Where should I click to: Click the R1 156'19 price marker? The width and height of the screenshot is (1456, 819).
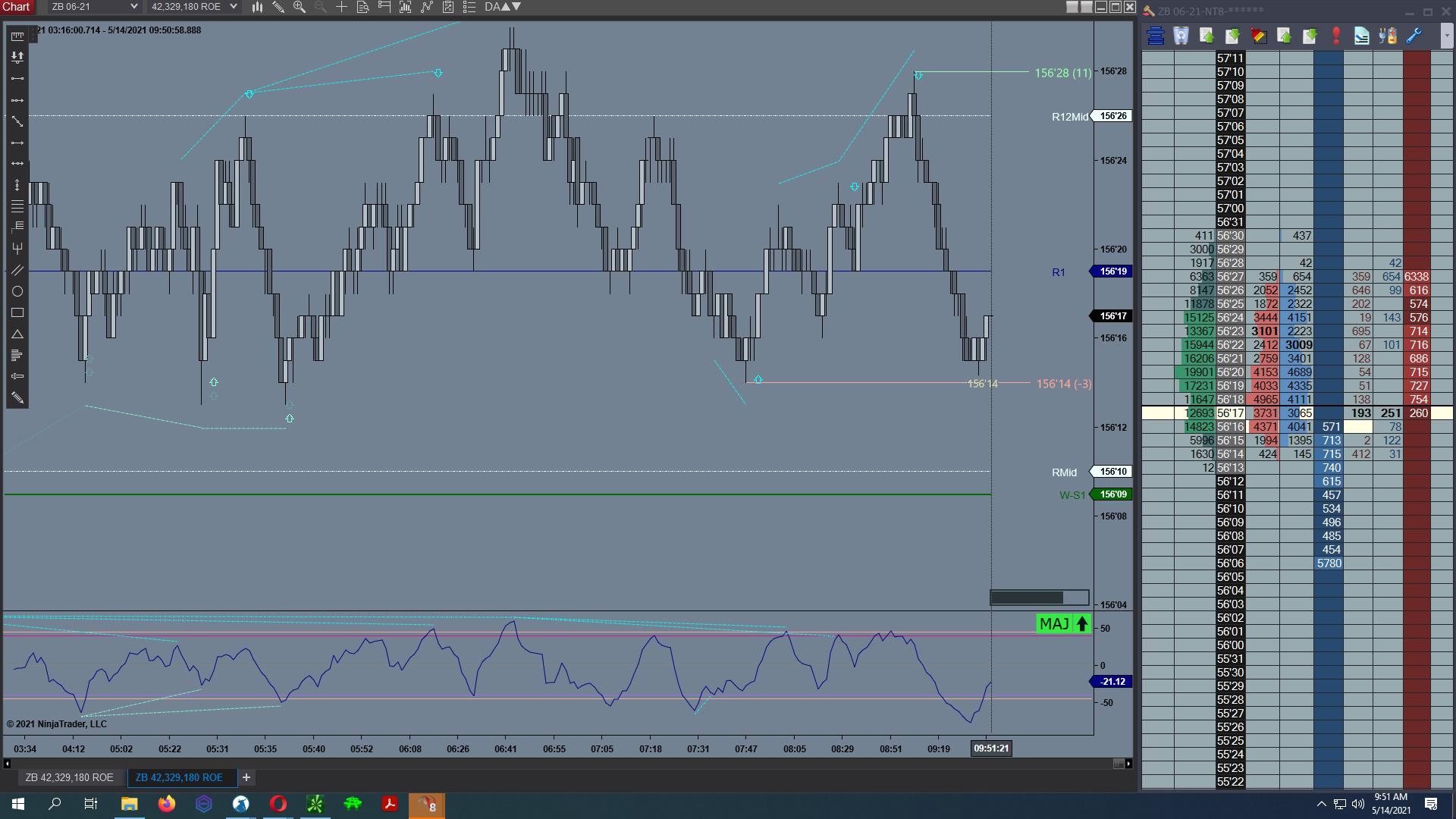coord(1112,271)
